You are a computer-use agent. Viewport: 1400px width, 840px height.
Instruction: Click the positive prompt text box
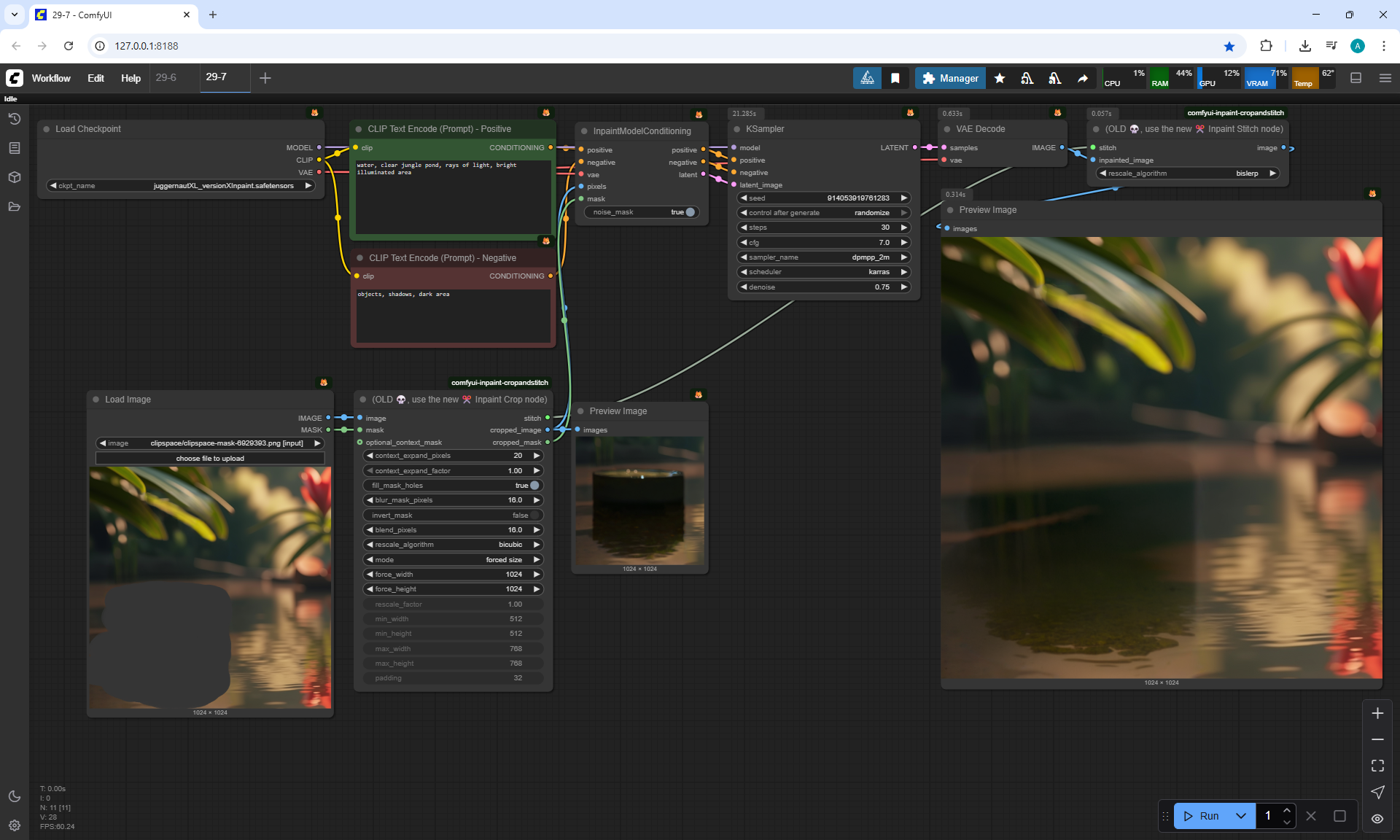(452, 197)
